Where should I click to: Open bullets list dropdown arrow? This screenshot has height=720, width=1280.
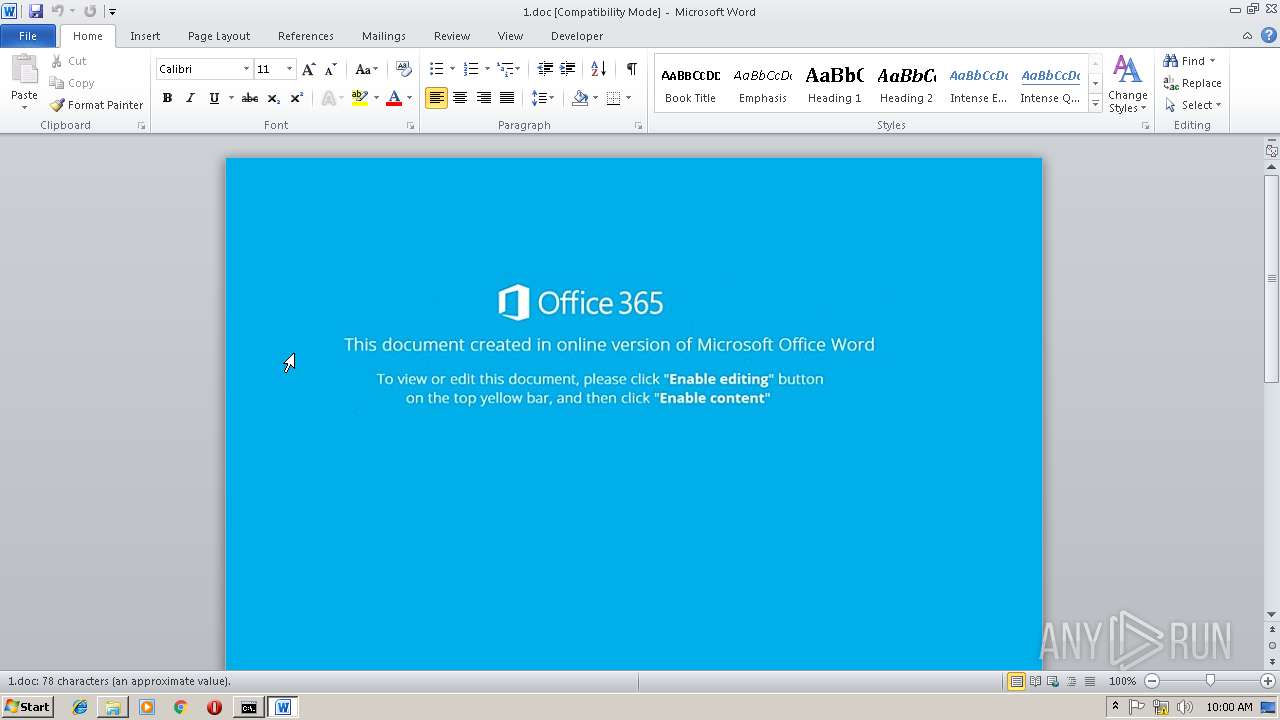coord(452,69)
